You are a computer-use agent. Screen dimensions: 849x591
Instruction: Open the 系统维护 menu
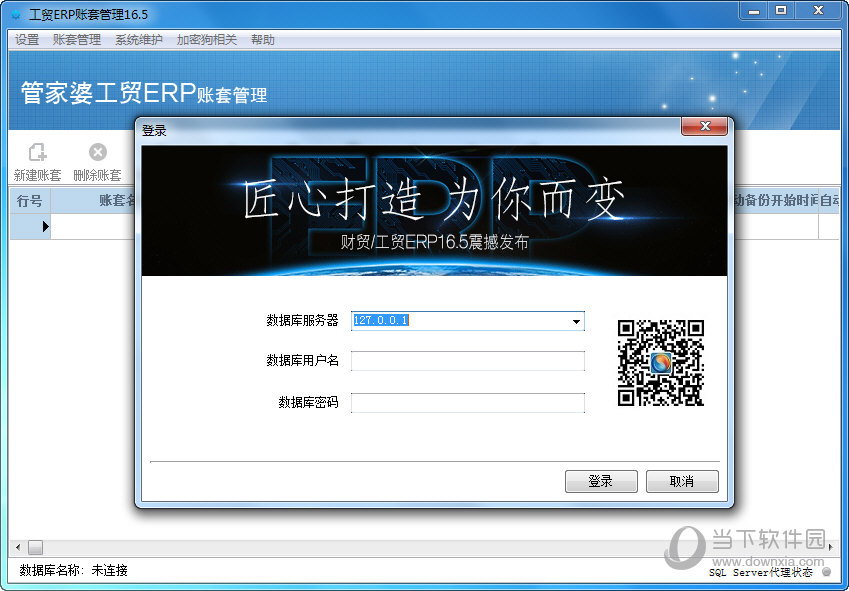pyautogui.click(x=139, y=40)
